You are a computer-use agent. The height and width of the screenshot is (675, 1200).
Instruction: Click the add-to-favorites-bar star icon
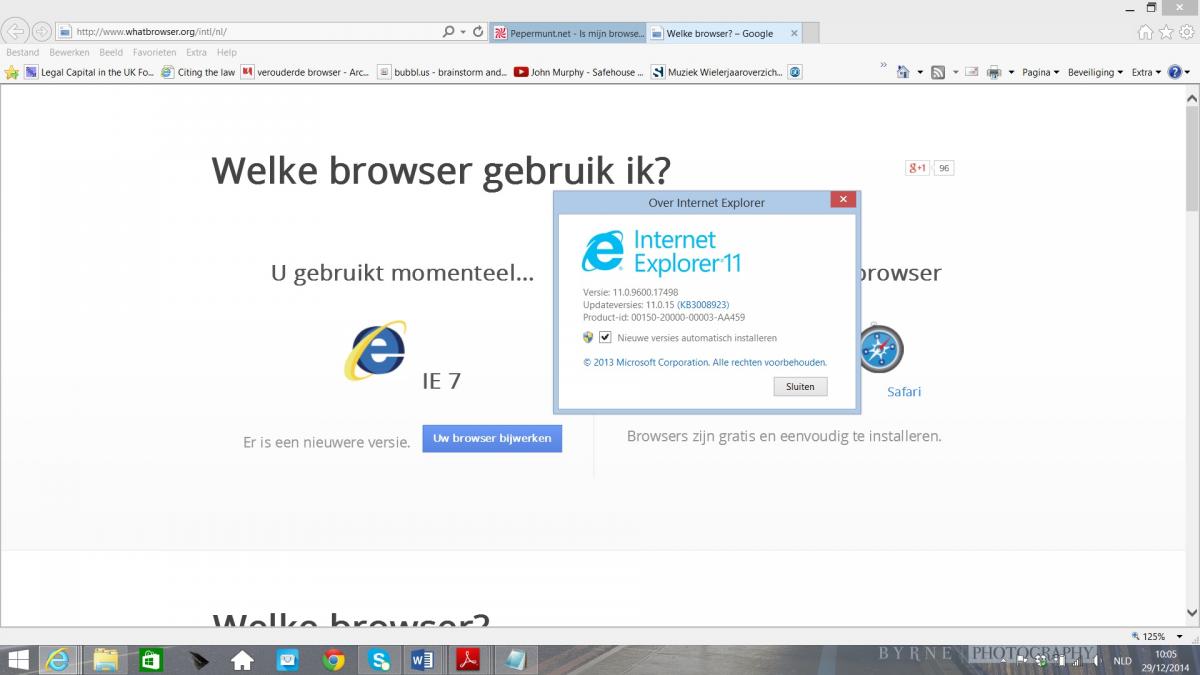pos(12,72)
